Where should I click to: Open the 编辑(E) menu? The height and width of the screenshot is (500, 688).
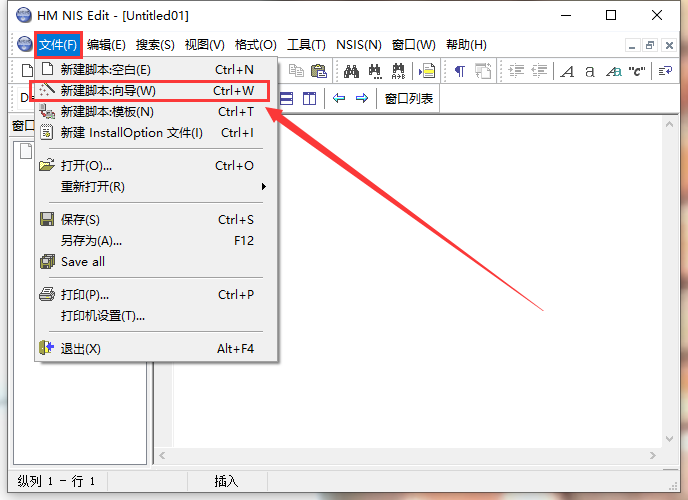[x=106, y=44]
